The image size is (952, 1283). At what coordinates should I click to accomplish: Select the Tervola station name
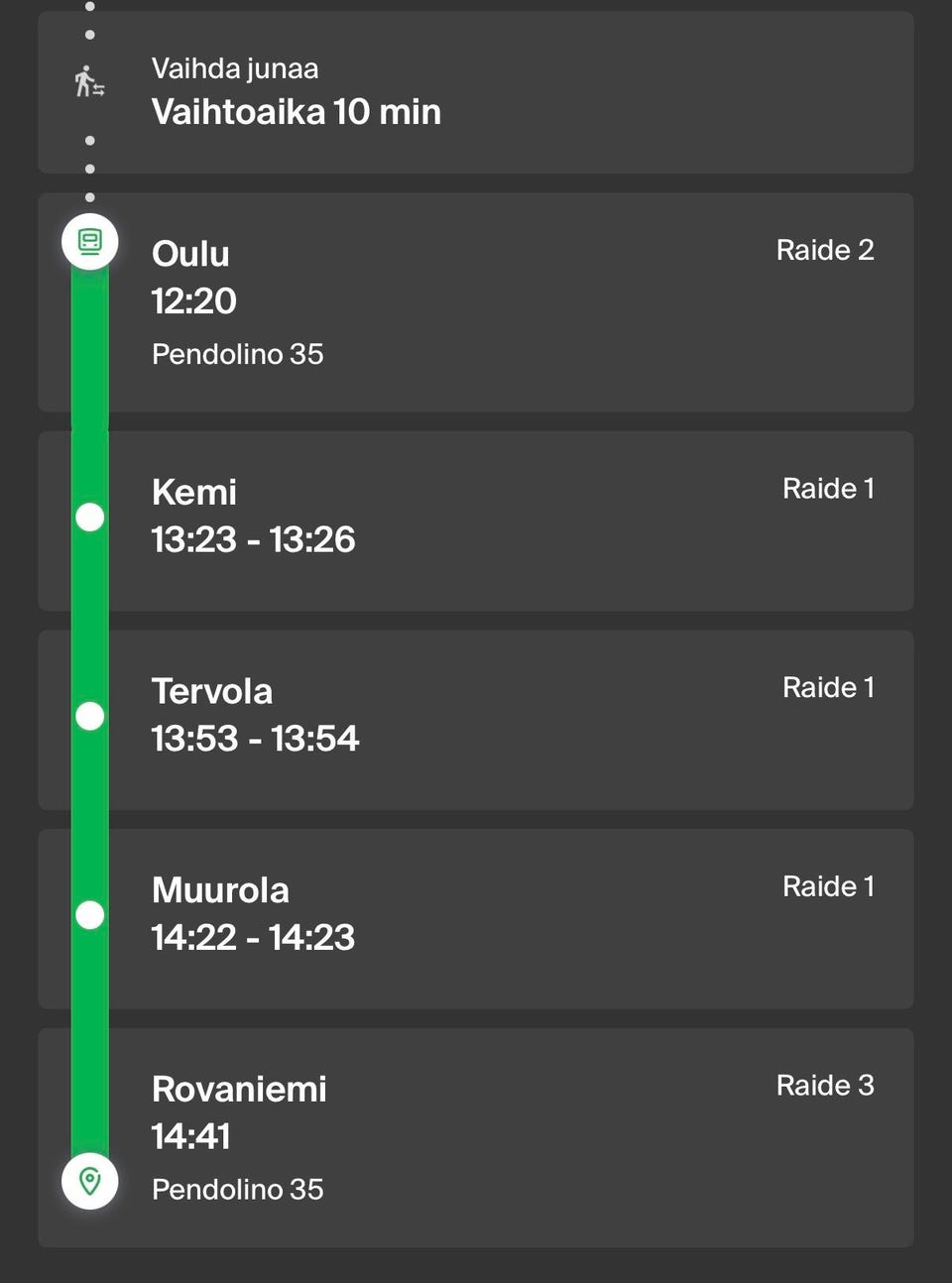pyautogui.click(x=212, y=691)
